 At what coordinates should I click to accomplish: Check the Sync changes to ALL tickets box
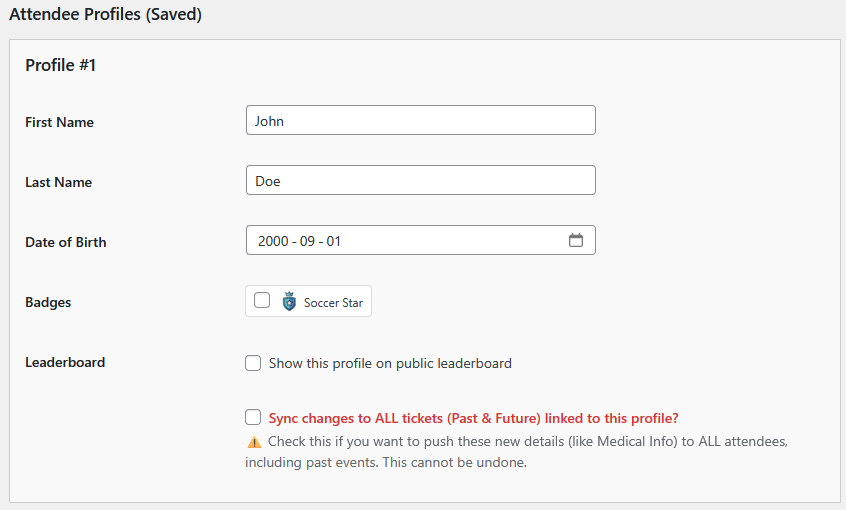[x=254, y=418]
